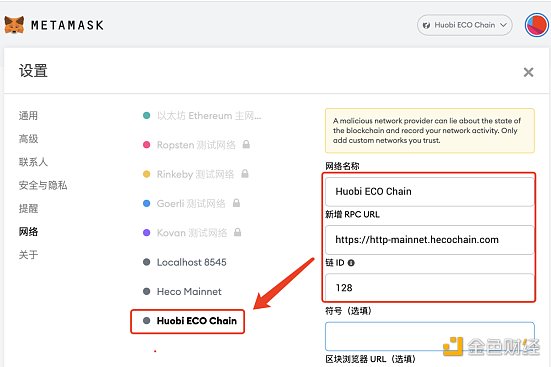
Task: Select the 以太坊 Ethereum 主网 network
Action: 202,116
